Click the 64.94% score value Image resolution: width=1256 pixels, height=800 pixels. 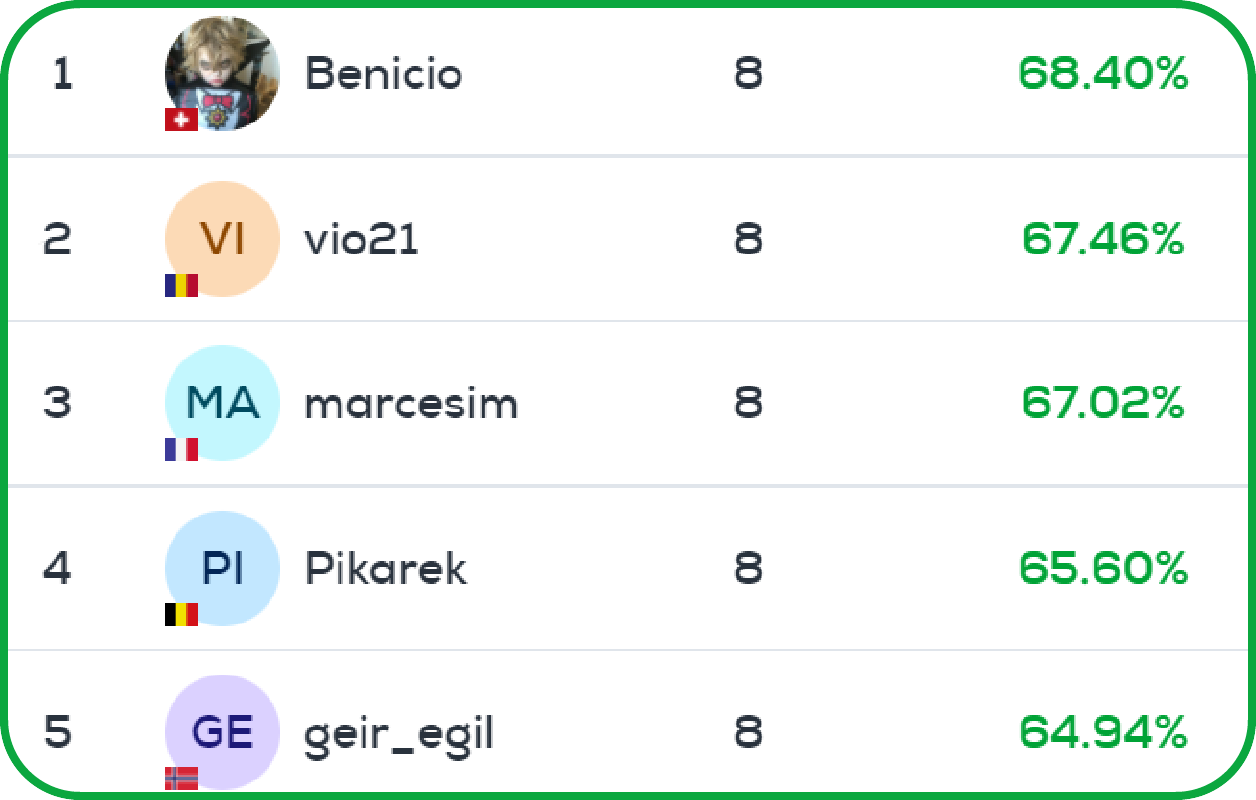(x=1103, y=733)
